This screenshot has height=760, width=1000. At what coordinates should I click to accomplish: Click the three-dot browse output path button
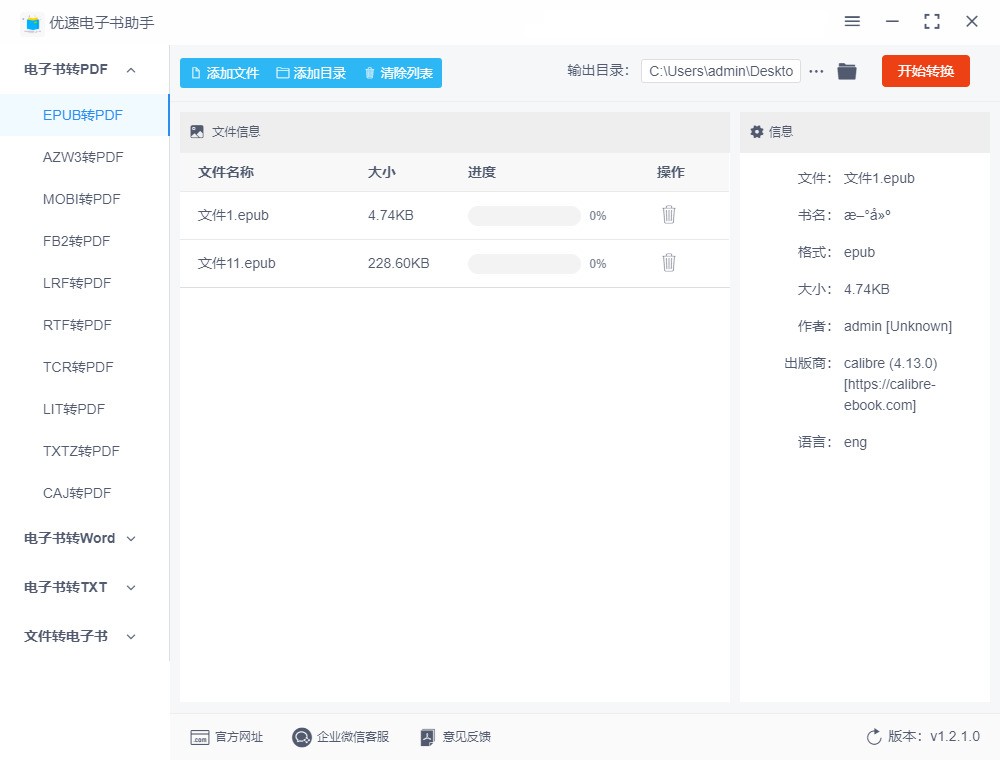point(816,71)
